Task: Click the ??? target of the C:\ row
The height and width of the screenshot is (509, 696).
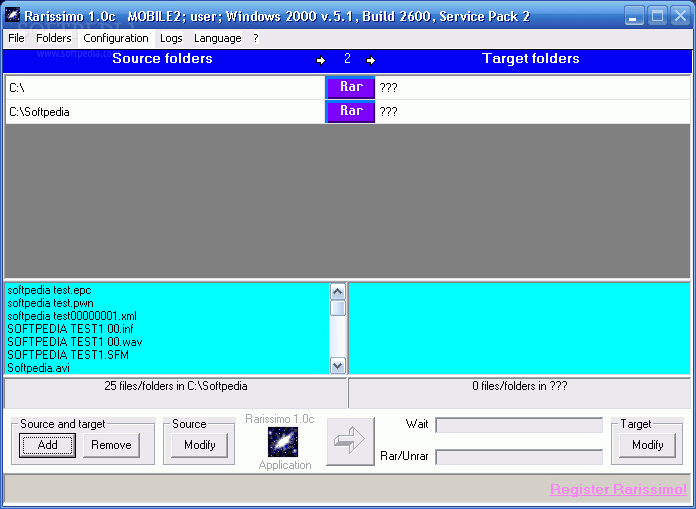Action: tap(533, 87)
